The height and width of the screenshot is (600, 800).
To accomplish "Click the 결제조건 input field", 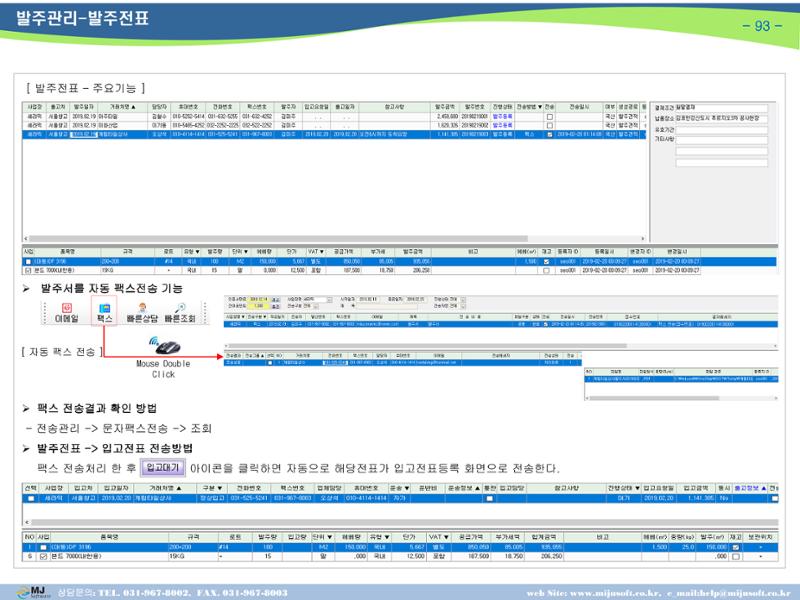I will point(721,108).
